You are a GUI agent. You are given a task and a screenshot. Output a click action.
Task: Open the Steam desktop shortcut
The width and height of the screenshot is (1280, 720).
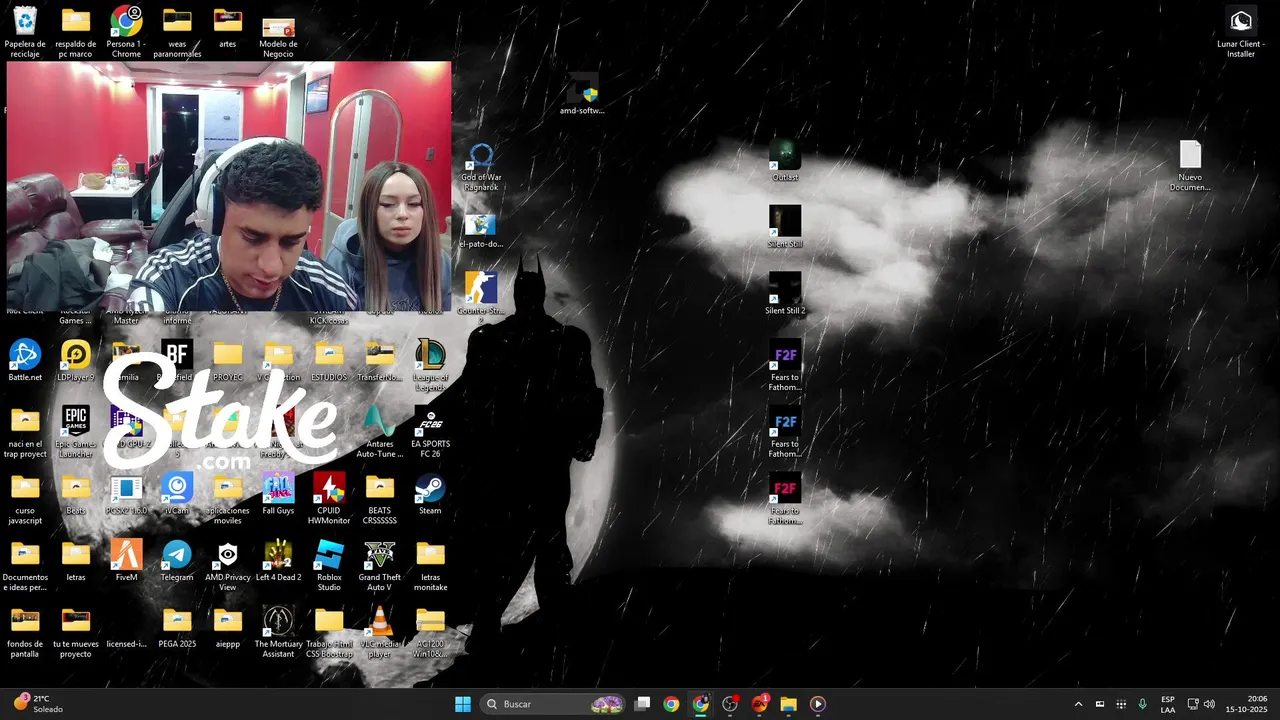pyautogui.click(x=430, y=494)
